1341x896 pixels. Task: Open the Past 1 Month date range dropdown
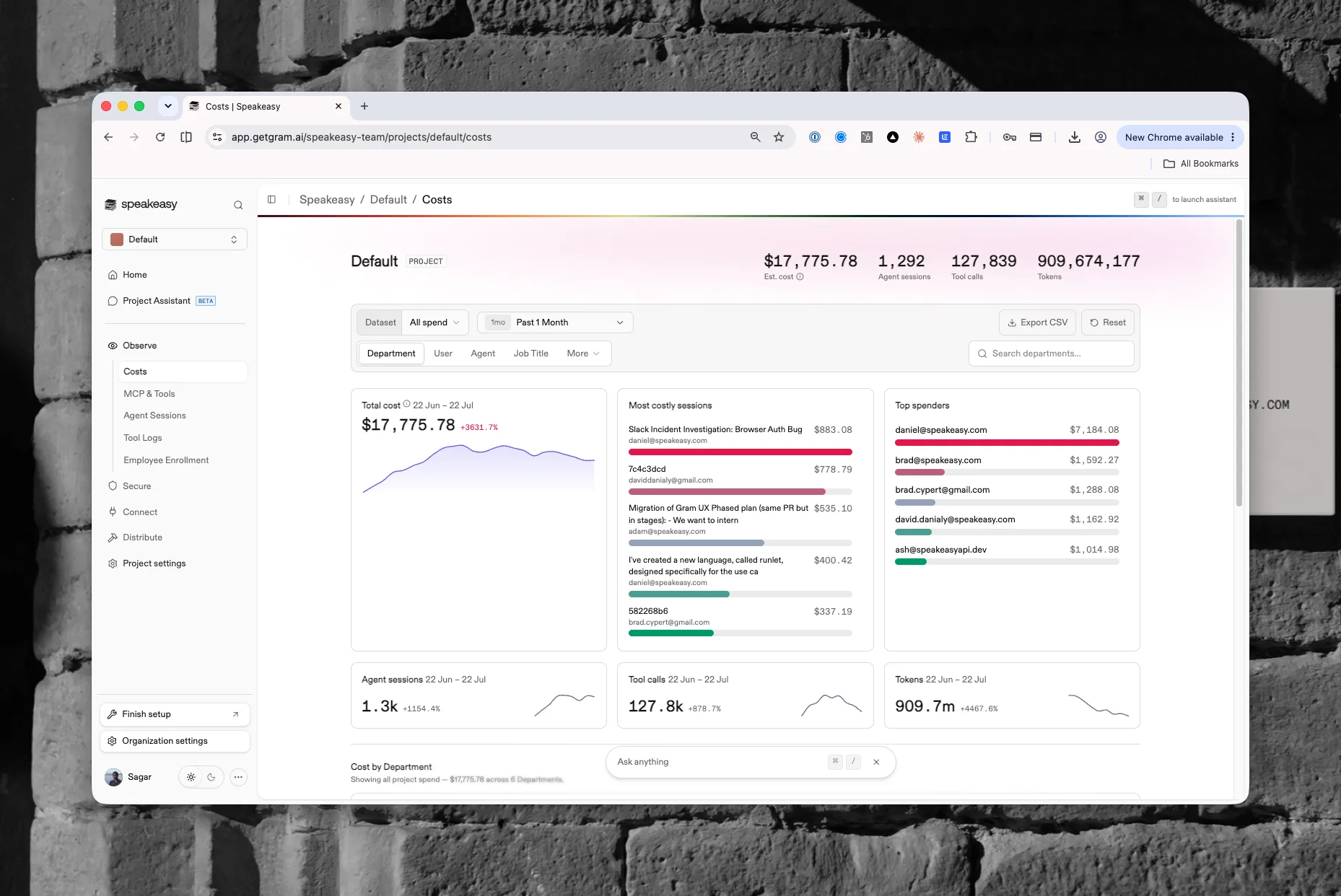(555, 322)
